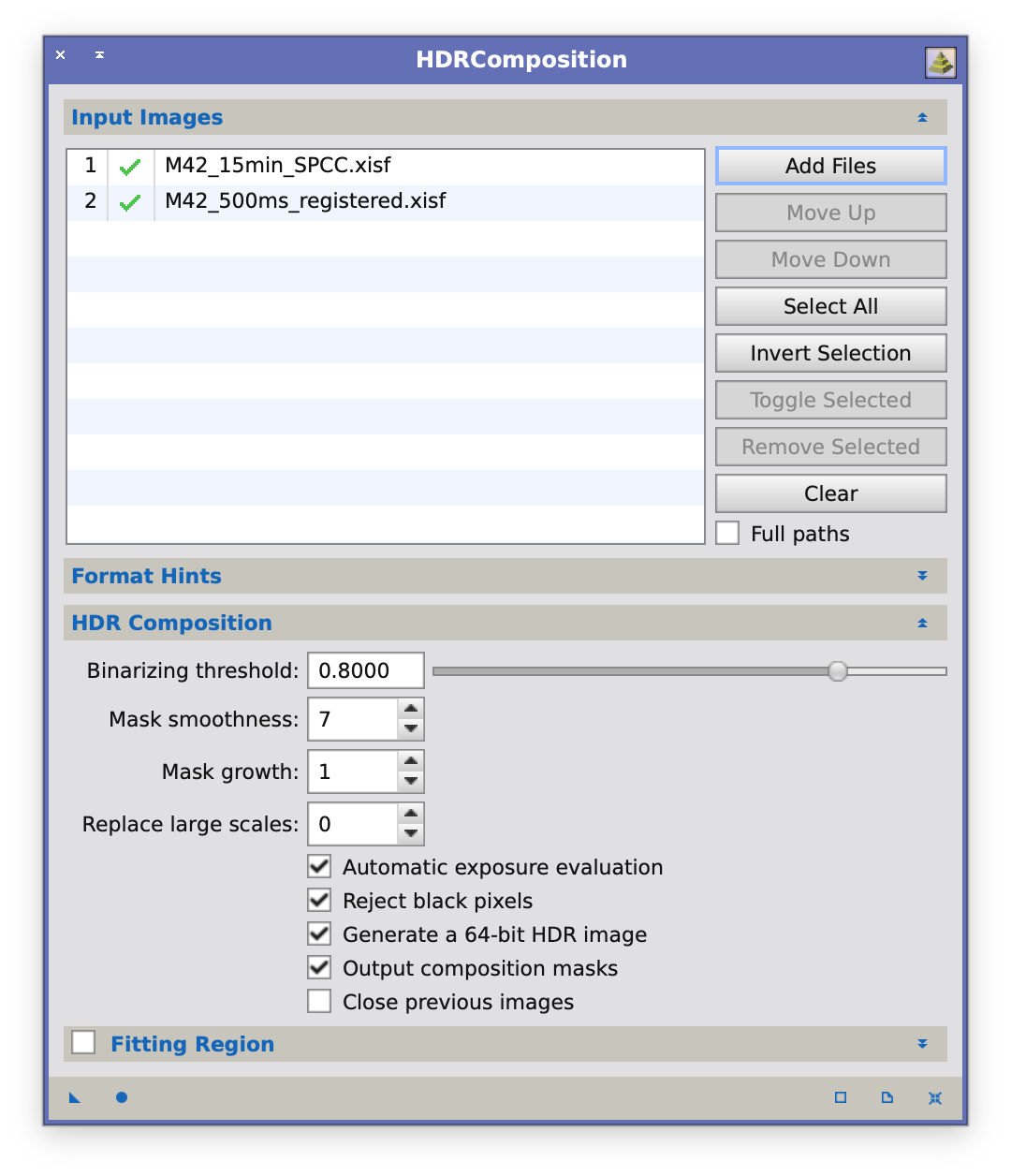The height and width of the screenshot is (1176, 1011).
Task: Enable the Full paths checkbox
Action: click(x=727, y=533)
